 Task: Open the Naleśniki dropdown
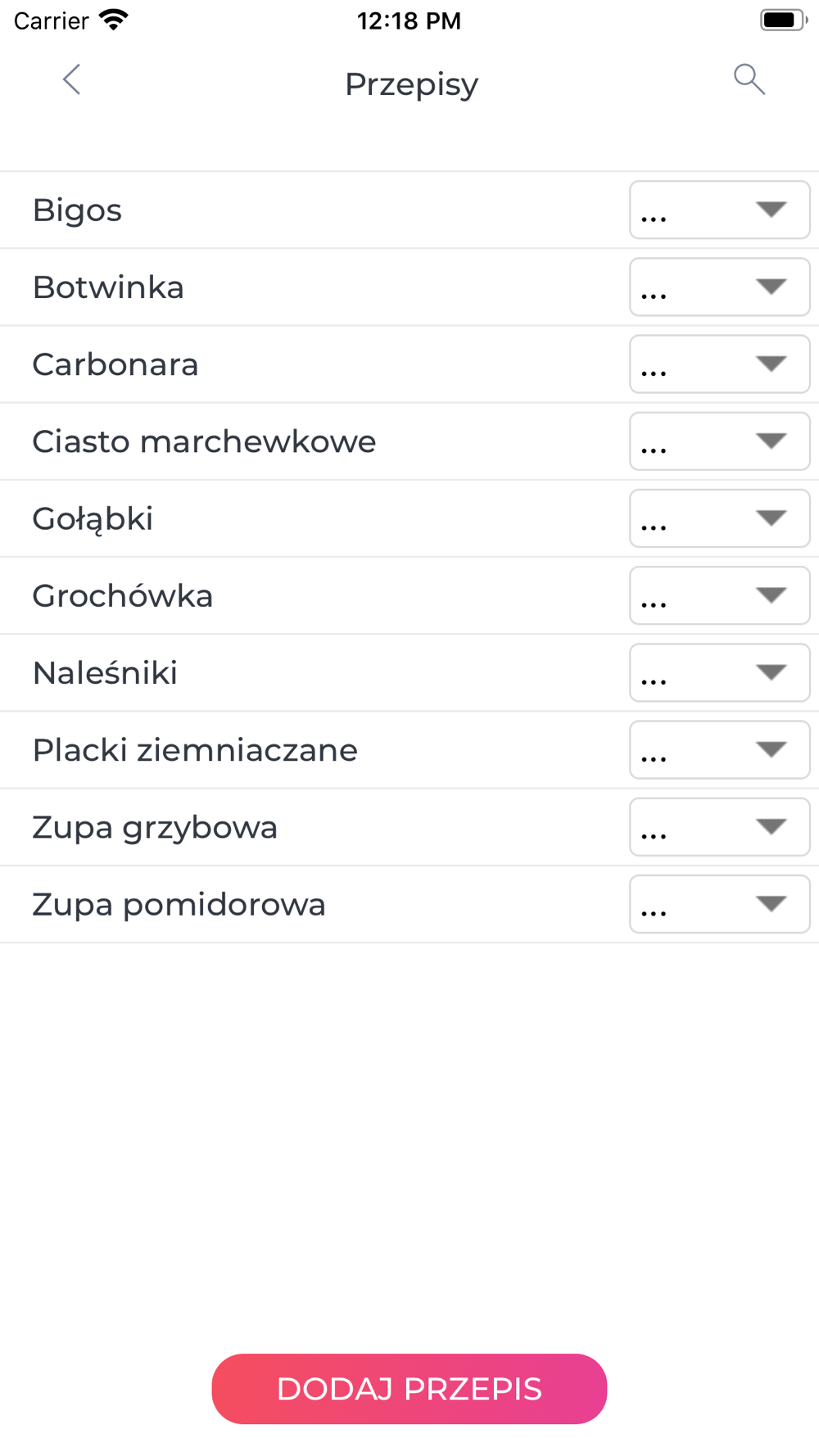(719, 673)
